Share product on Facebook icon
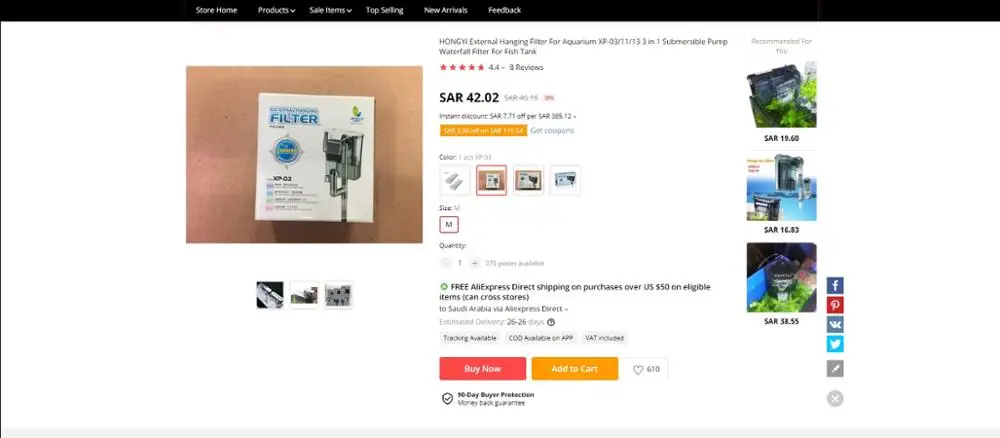 tap(835, 286)
